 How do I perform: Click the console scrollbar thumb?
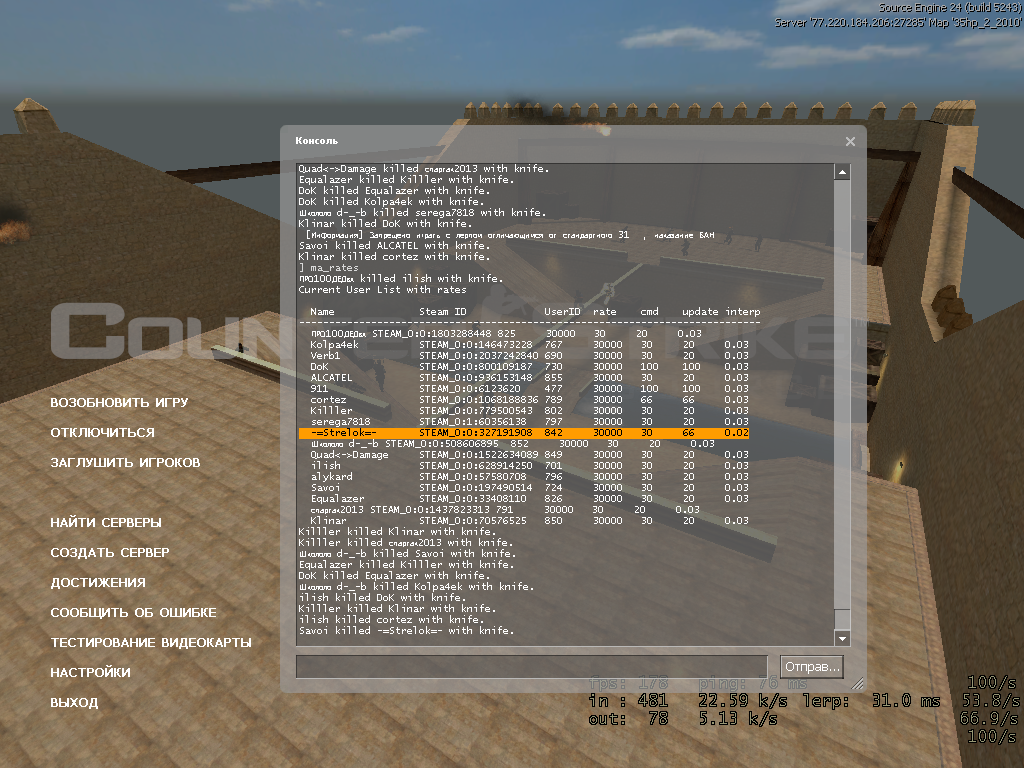tap(842, 618)
